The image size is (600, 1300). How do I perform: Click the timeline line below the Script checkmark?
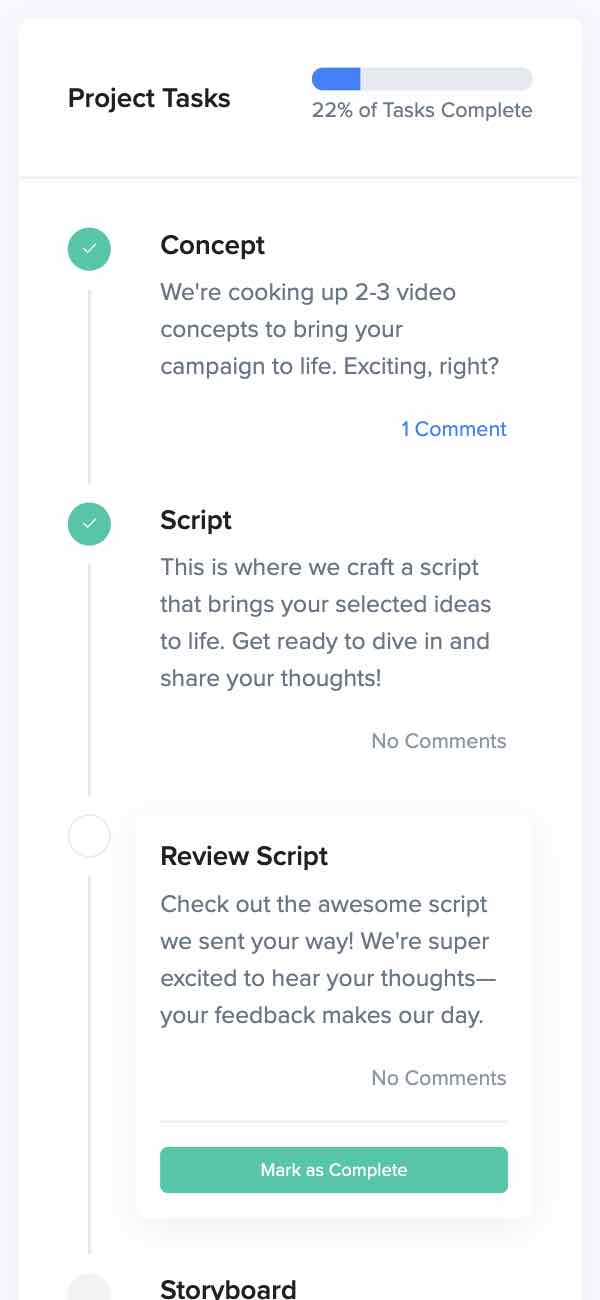click(89, 680)
